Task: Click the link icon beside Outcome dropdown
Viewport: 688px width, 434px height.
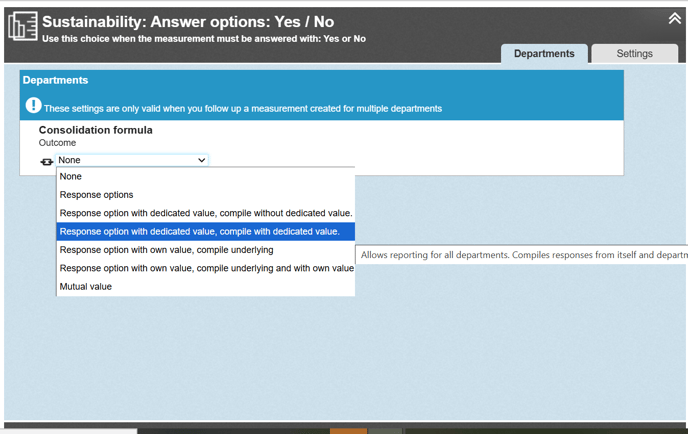Action: [46, 161]
